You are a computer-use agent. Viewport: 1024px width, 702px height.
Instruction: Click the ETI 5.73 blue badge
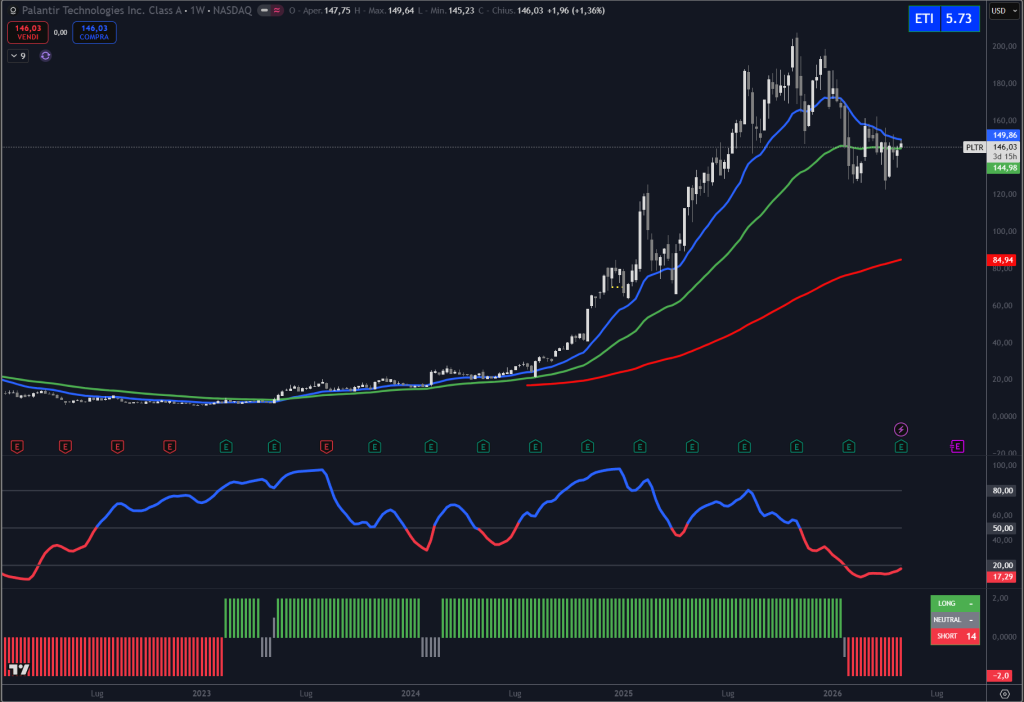(x=944, y=18)
